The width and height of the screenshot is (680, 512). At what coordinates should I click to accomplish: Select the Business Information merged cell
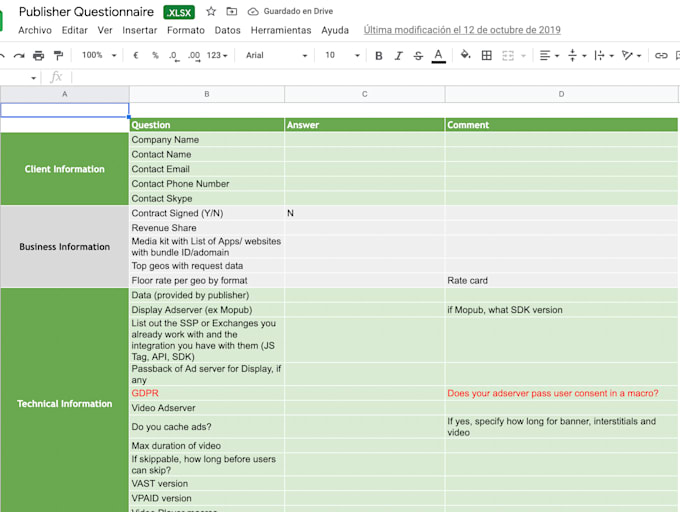65,247
